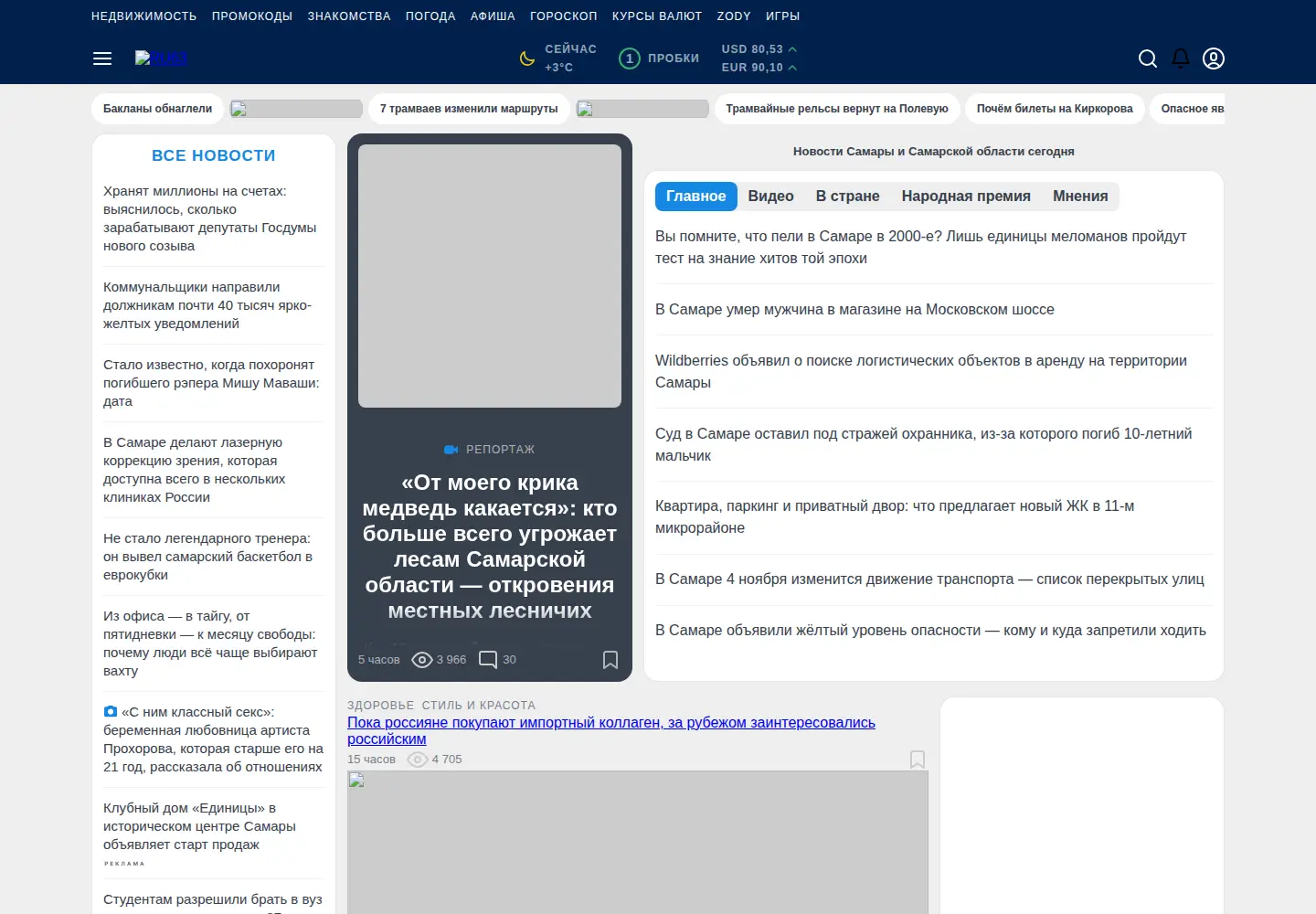Click the views eye icon showing 3 966

tap(422, 660)
